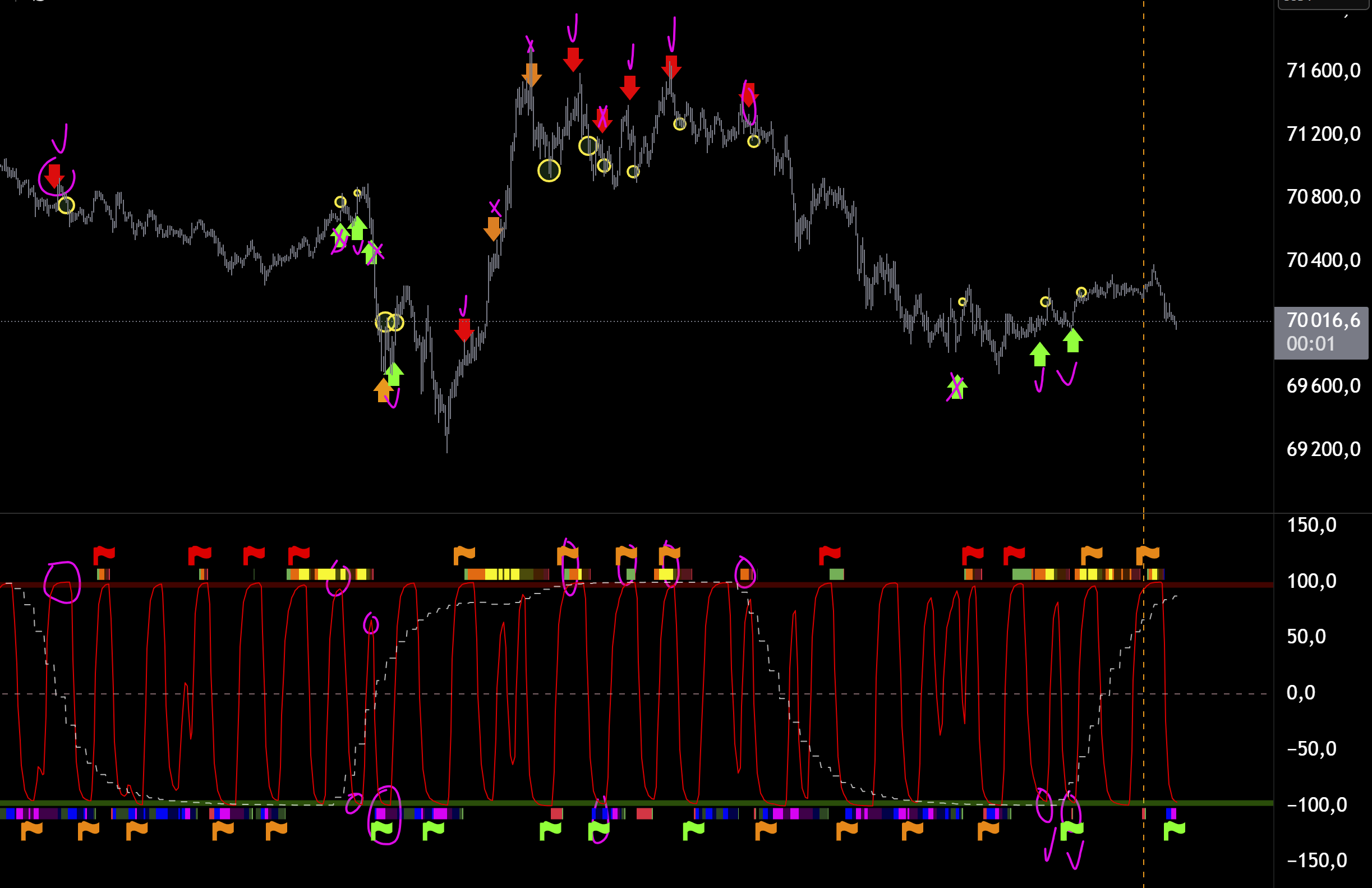Screen dimensions: 1372x888
Task: Select the orange up arrow near 69 600
Action: coord(383,390)
